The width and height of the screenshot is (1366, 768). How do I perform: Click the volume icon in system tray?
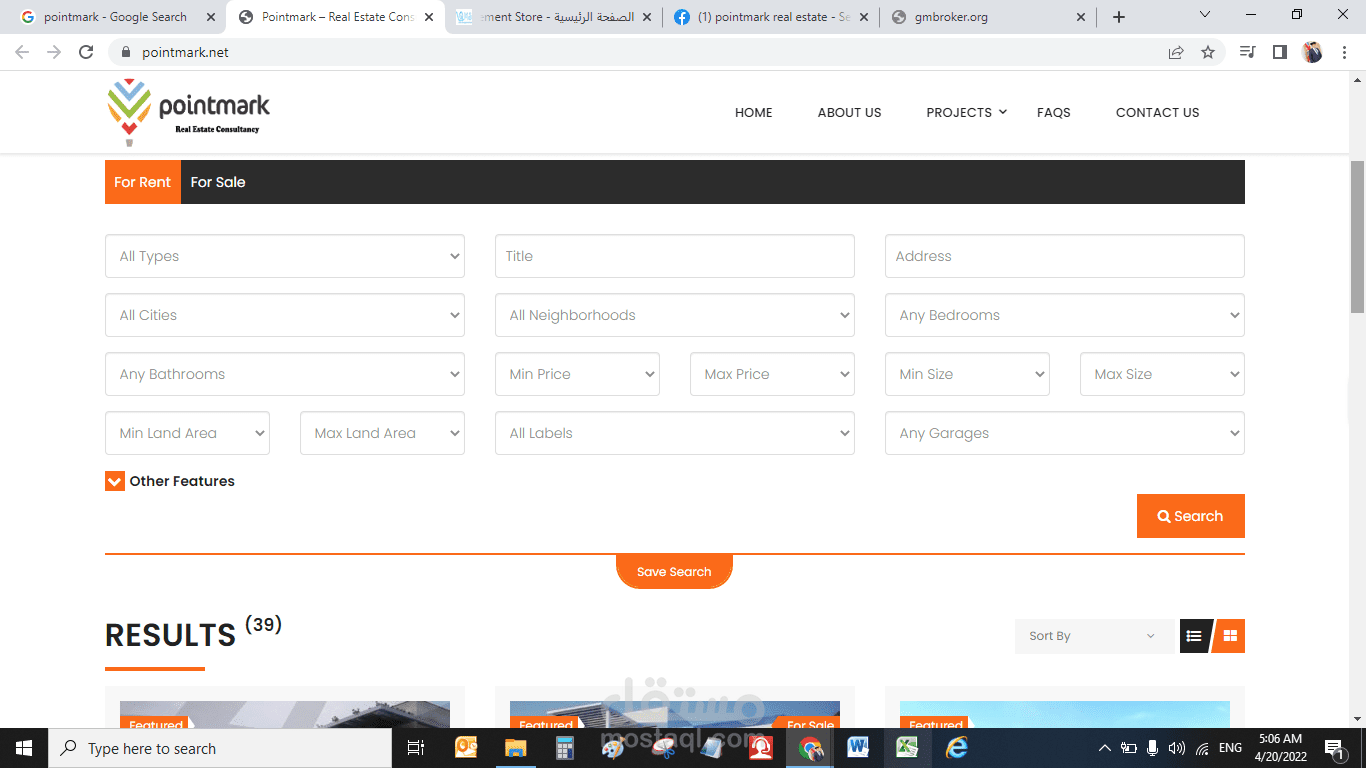[x=1177, y=748]
